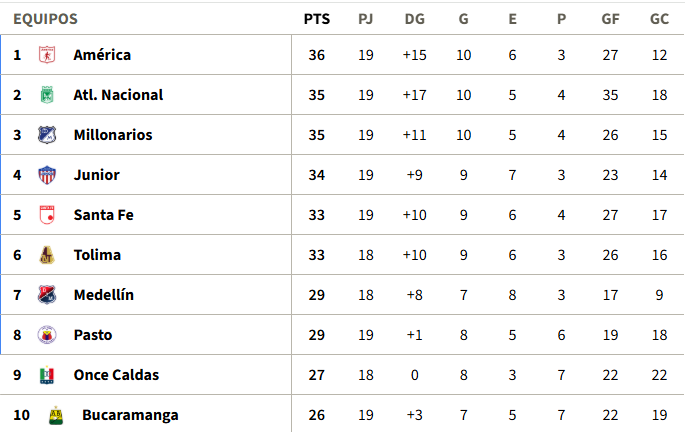Click the GF column header
Screen dimensions: 685x432
coord(610,19)
